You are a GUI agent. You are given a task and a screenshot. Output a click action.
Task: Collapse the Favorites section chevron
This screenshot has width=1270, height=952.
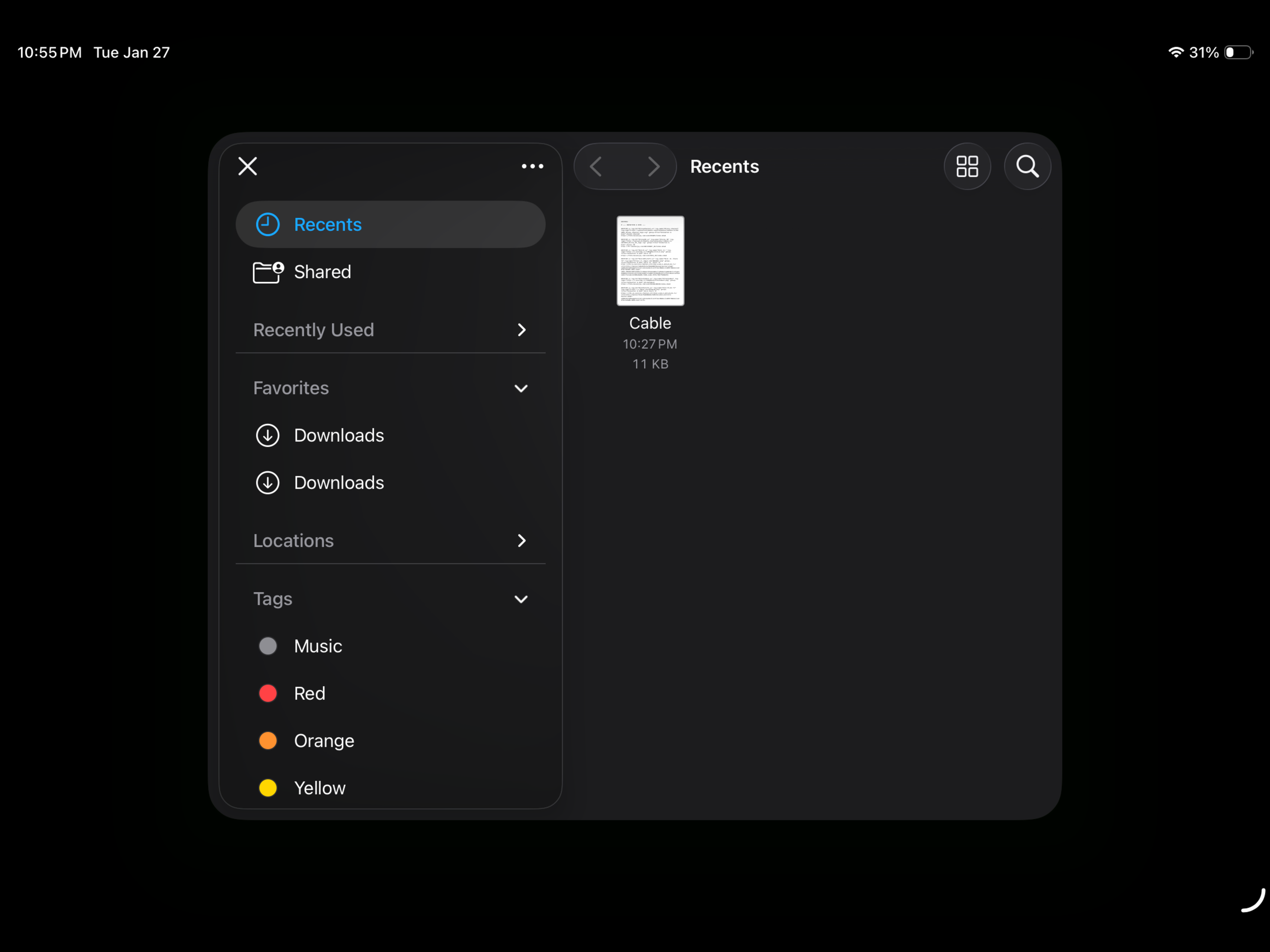coord(521,388)
